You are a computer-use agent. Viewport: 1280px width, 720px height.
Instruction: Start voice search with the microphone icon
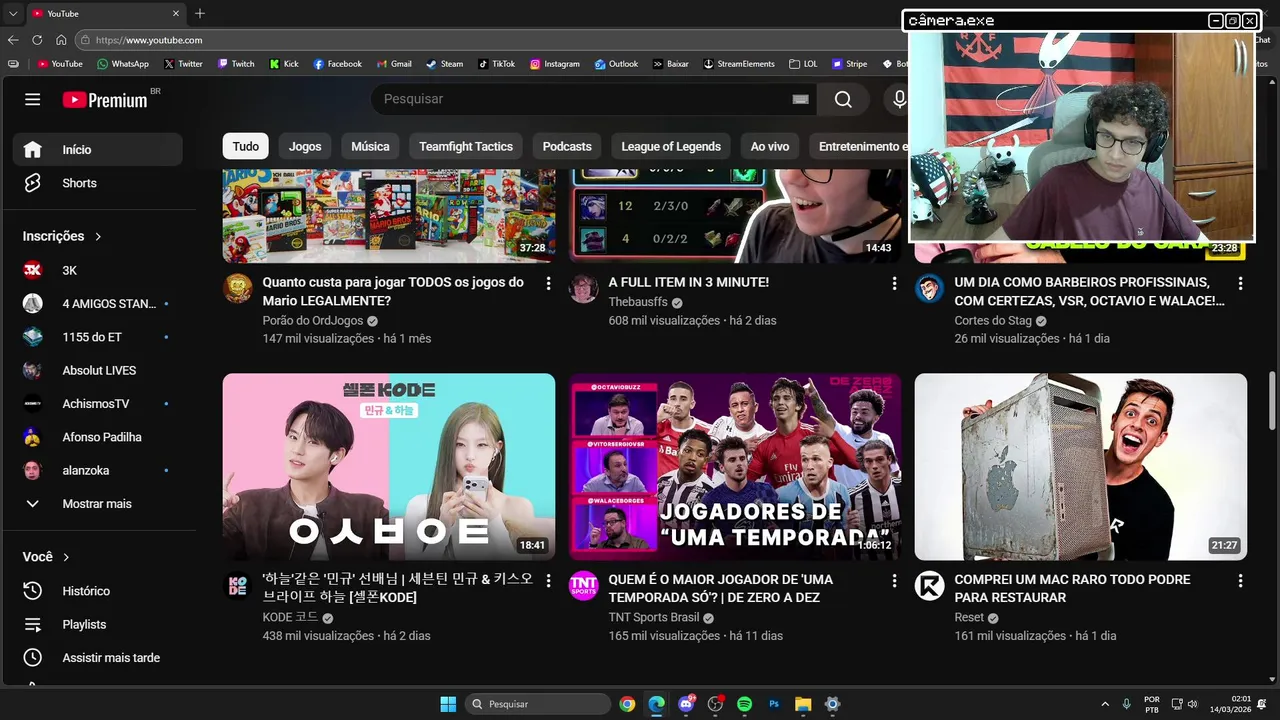[x=899, y=99]
